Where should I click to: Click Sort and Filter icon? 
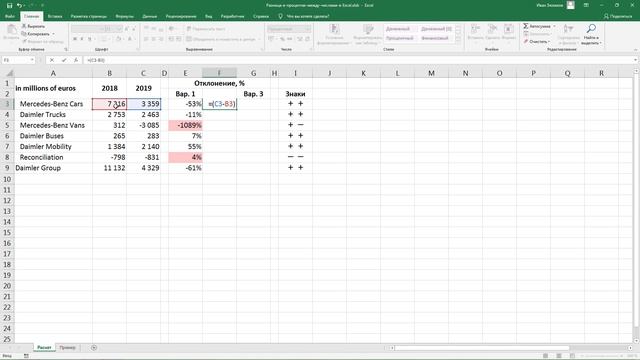pyautogui.click(x=568, y=29)
